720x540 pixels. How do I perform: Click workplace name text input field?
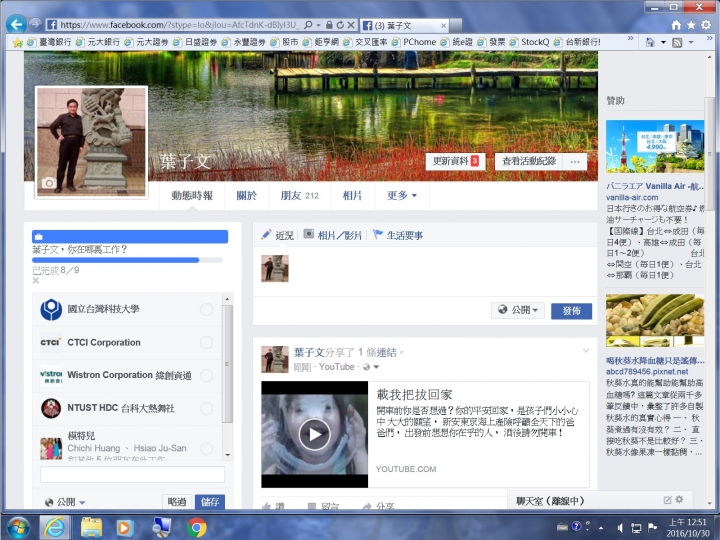click(132, 474)
